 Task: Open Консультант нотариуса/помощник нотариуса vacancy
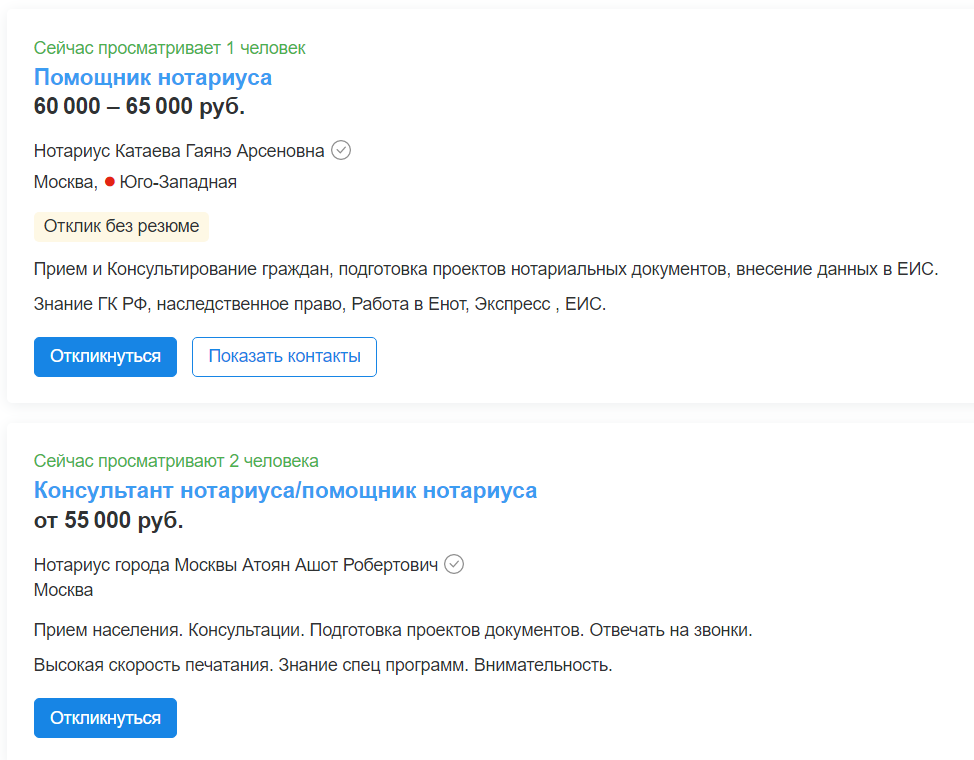click(x=285, y=490)
